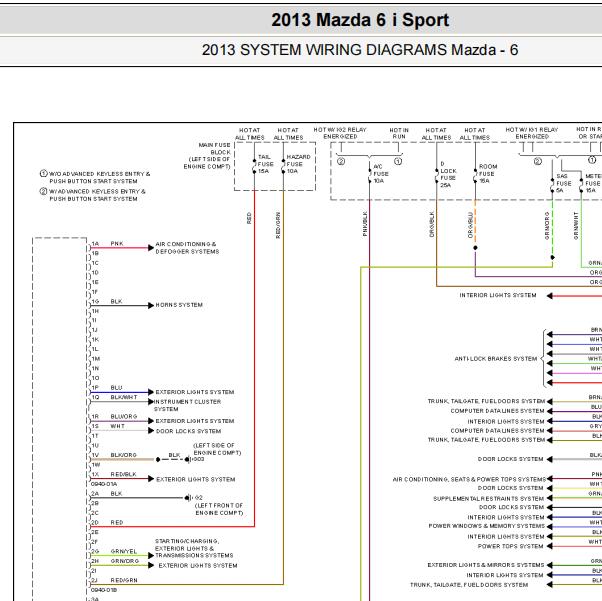Viewport: 602px width, 601px height.
Task: Select the "ANTI-LOCK BRAKES SYSTEM" label
Action: (496, 359)
